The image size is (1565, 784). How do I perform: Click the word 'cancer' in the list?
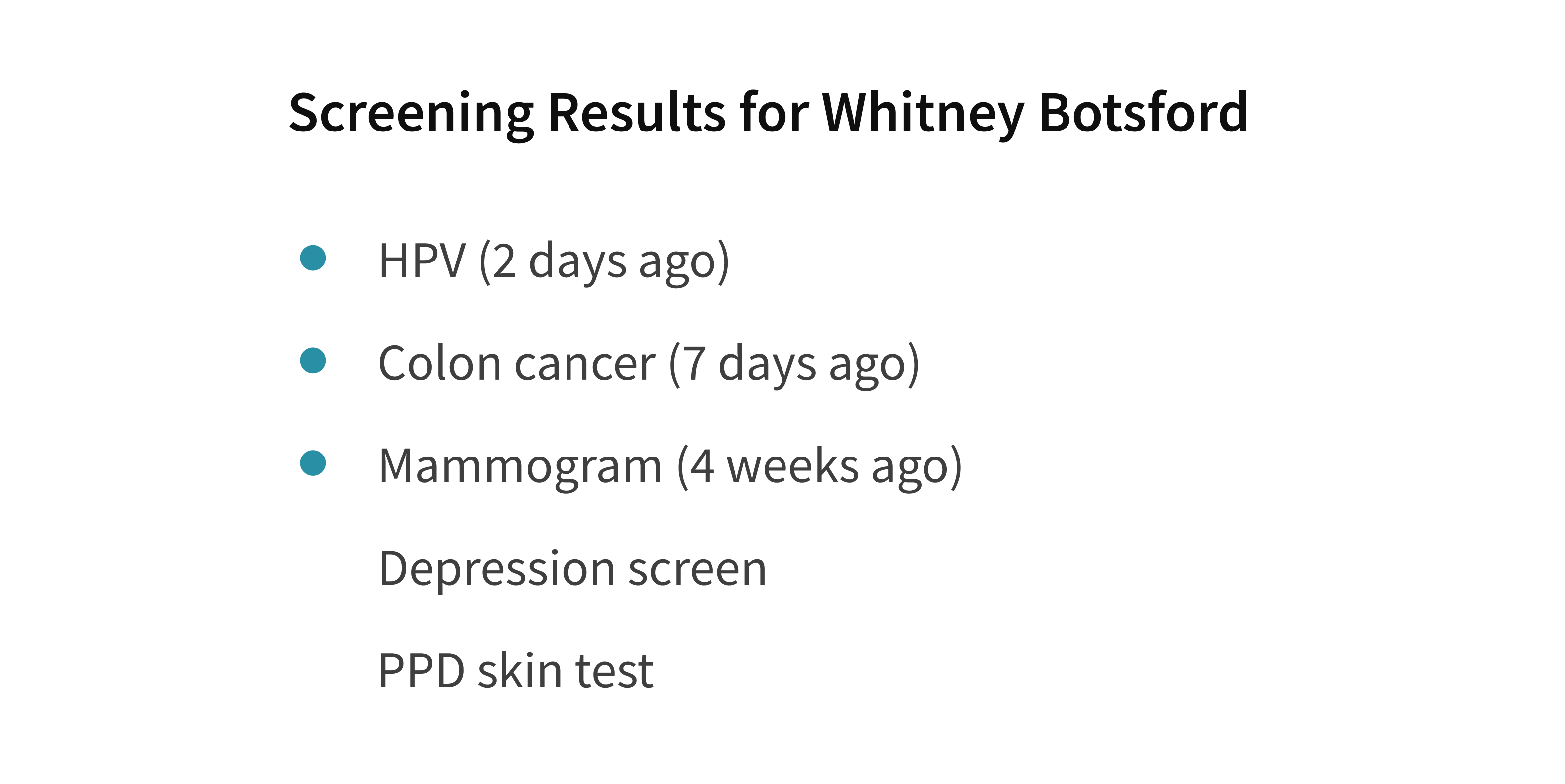click(x=585, y=366)
